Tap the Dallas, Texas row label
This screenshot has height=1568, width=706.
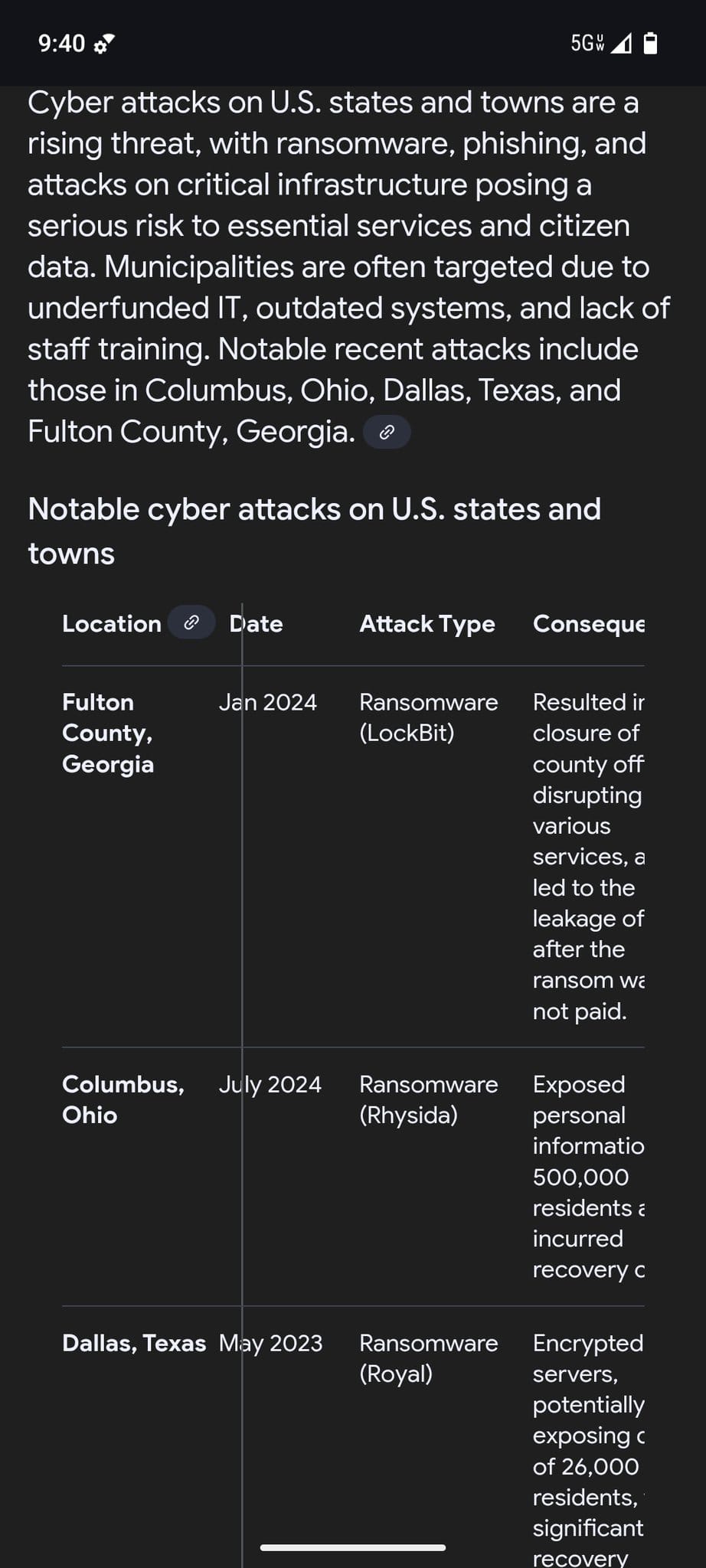click(x=134, y=1343)
